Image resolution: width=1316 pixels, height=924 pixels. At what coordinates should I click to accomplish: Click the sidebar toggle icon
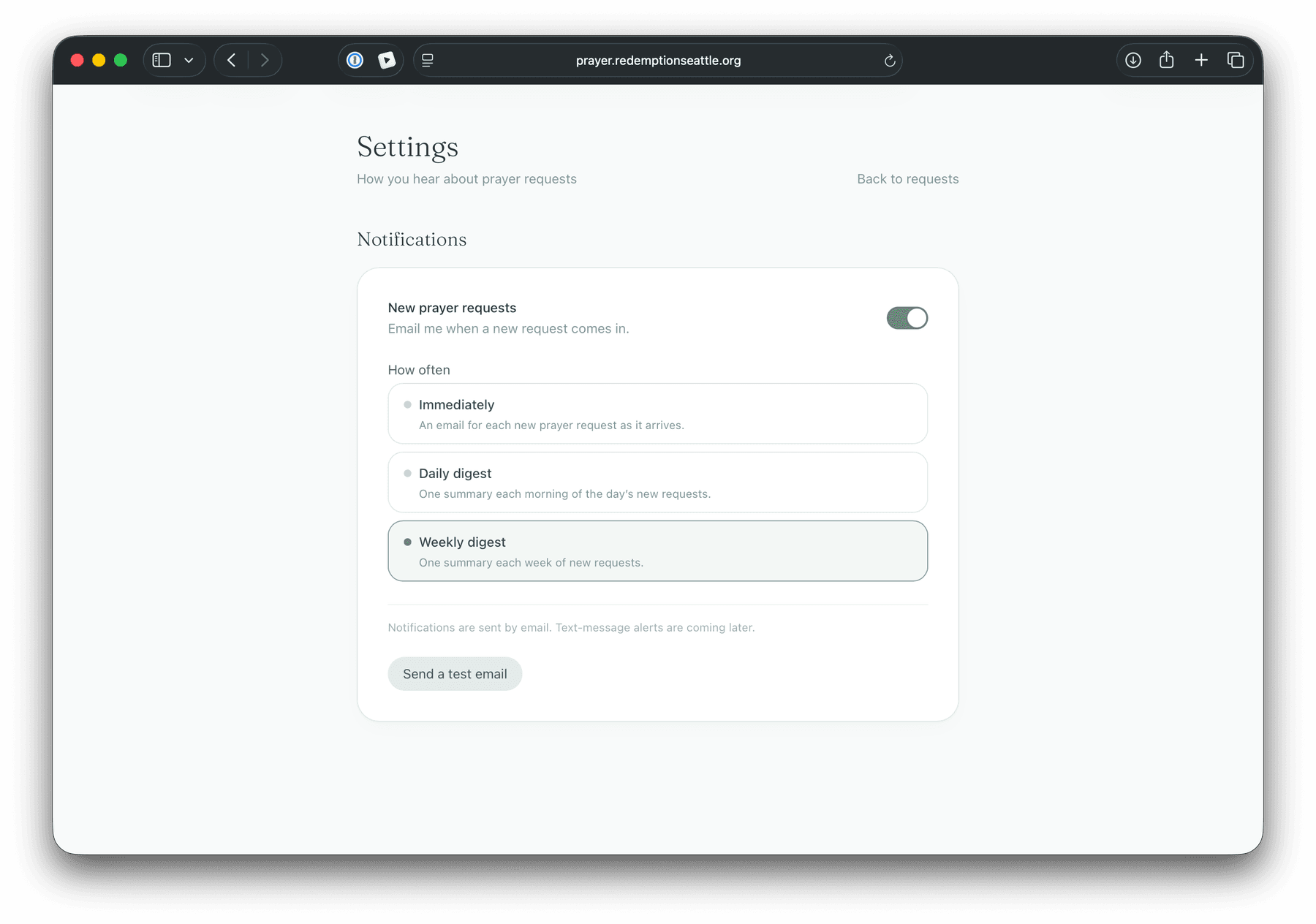[x=162, y=60]
